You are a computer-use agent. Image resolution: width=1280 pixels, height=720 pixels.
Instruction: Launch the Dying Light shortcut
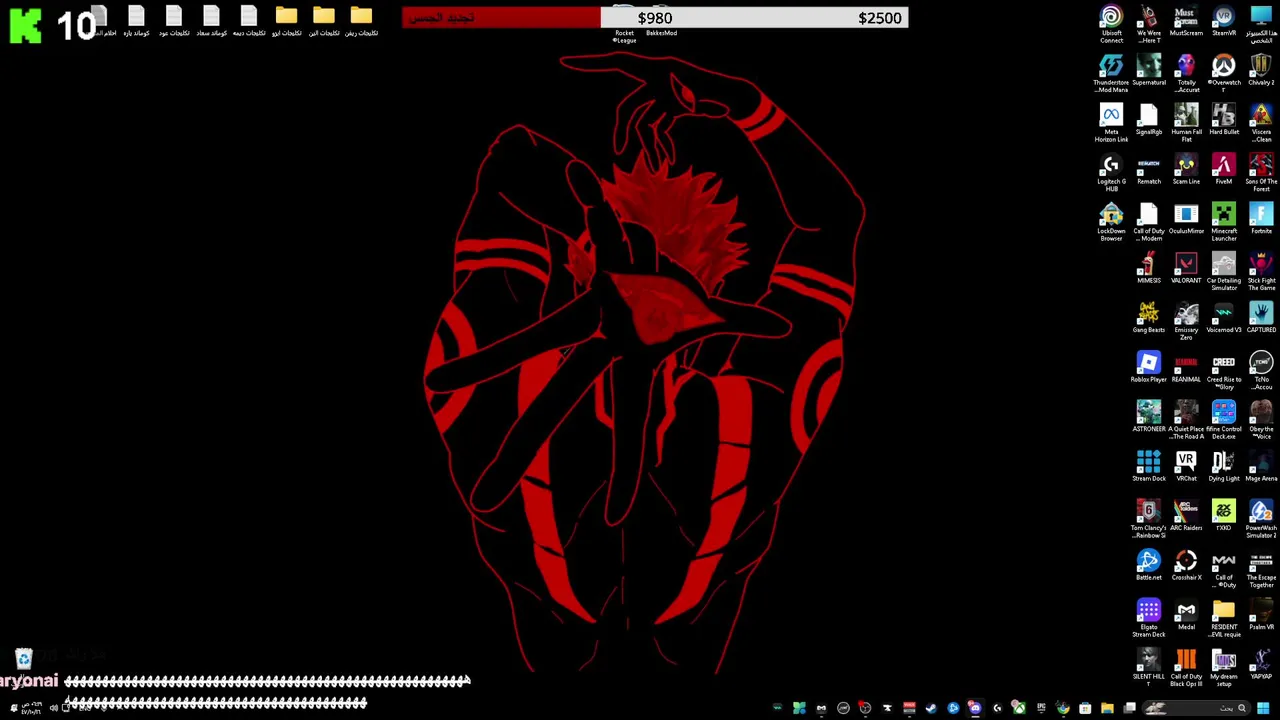pyautogui.click(x=1224, y=467)
